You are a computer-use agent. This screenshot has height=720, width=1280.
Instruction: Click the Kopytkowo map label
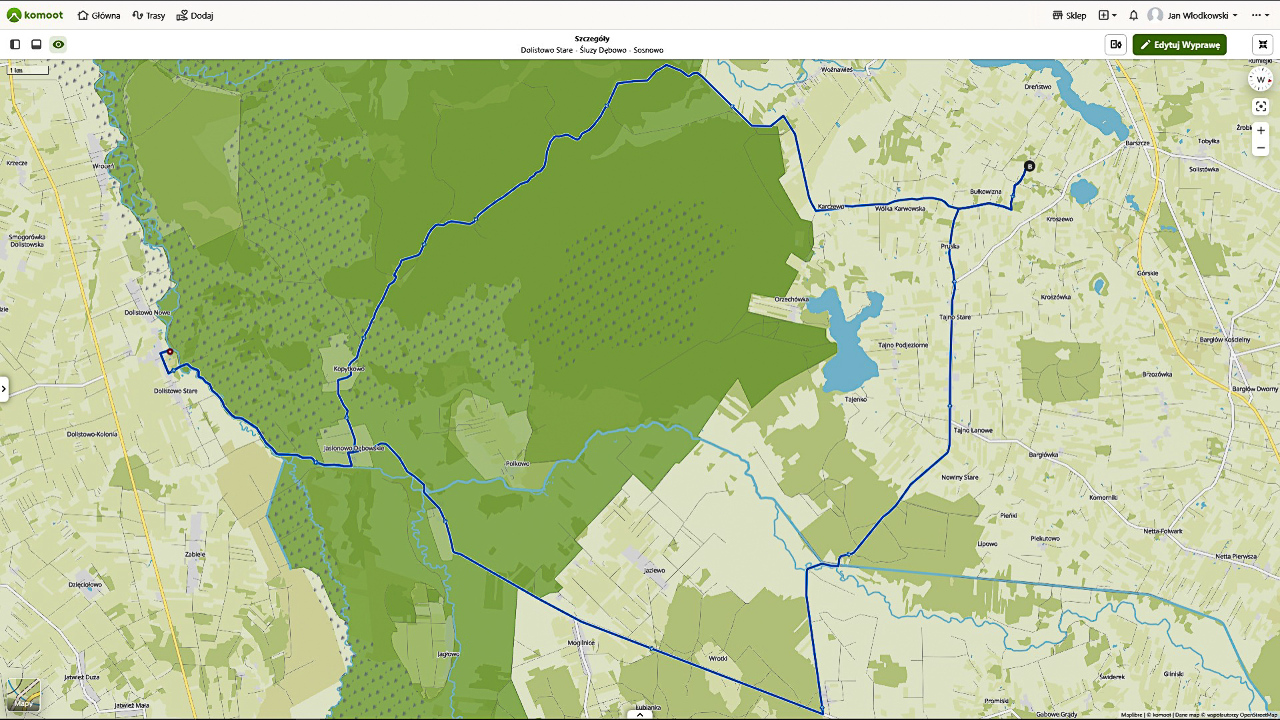349,369
